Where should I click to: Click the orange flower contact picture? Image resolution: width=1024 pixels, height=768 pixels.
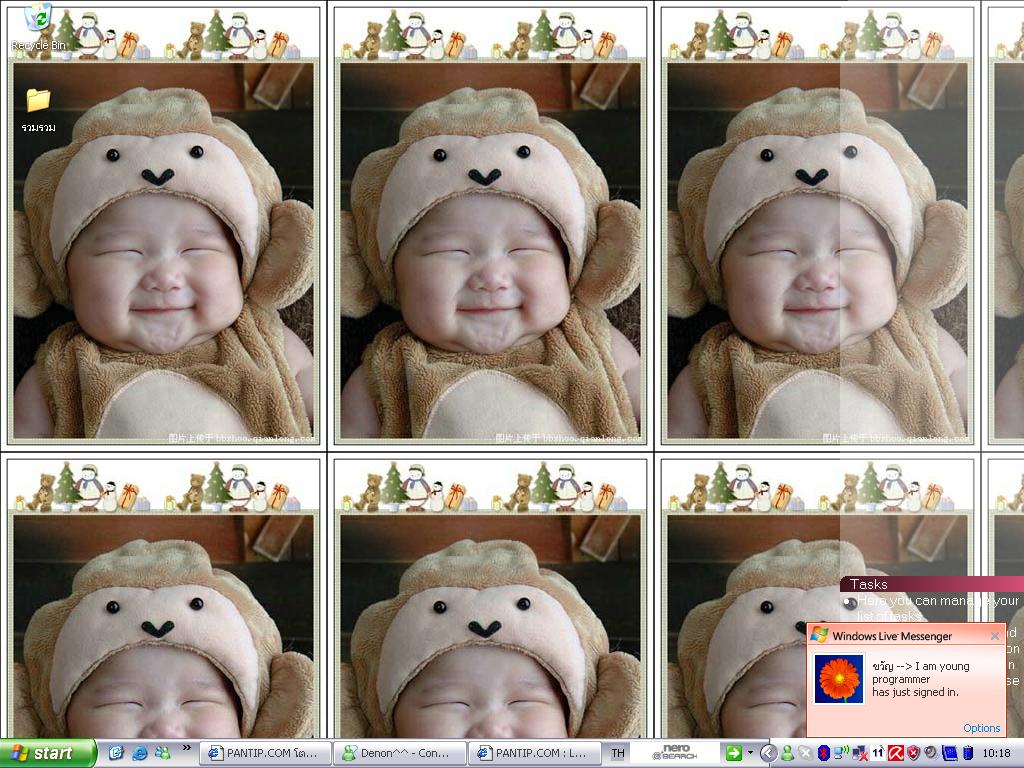(839, 679)
